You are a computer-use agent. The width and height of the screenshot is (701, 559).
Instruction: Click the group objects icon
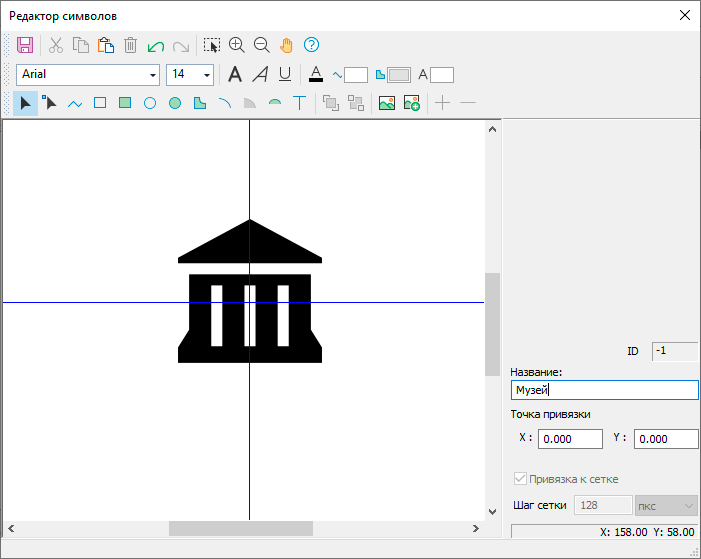point(331,103)
